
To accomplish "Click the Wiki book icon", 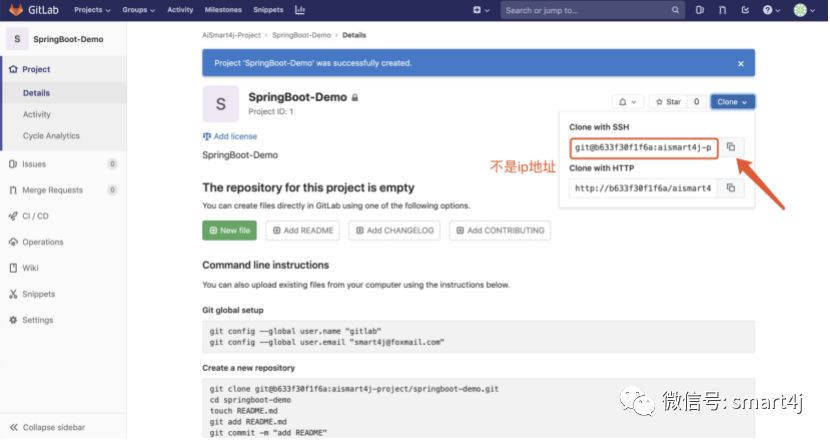I will click(x=13, y=268).
